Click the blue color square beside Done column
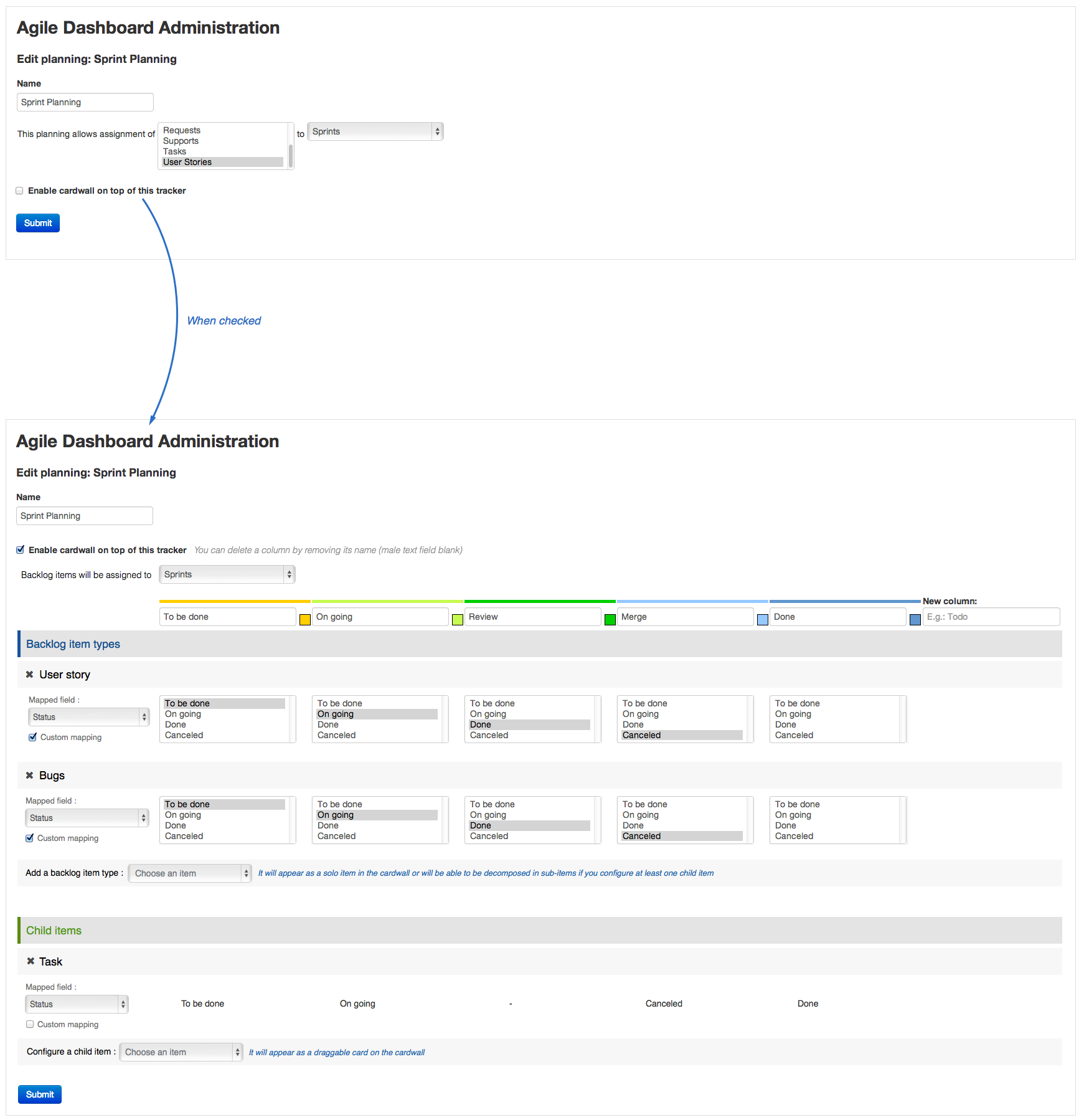 915,620
